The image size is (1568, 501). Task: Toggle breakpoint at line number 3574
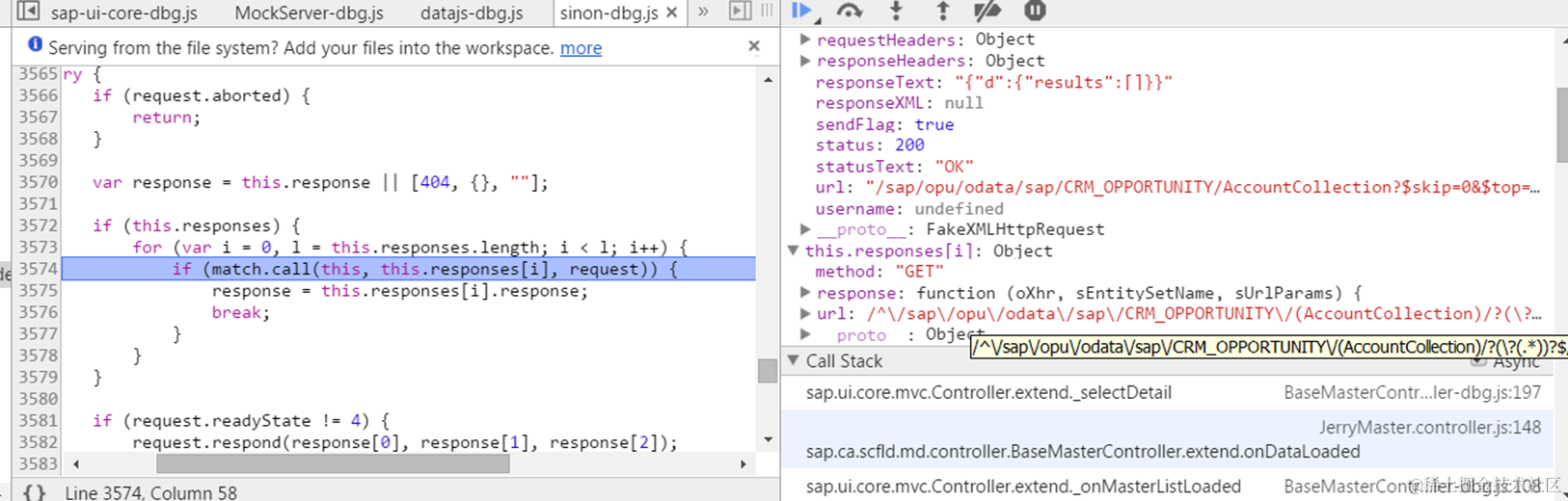(x=39, y=269)
